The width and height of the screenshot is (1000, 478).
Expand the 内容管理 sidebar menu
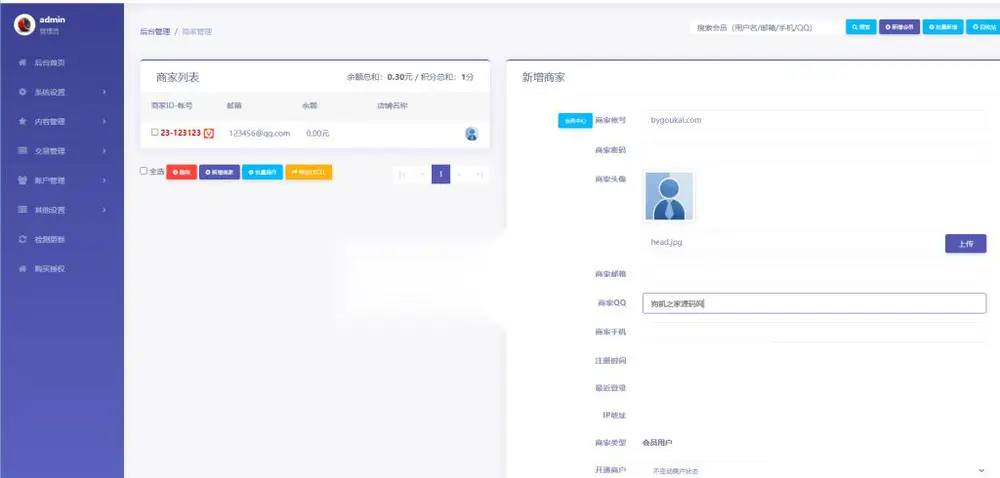pos(62,121)
